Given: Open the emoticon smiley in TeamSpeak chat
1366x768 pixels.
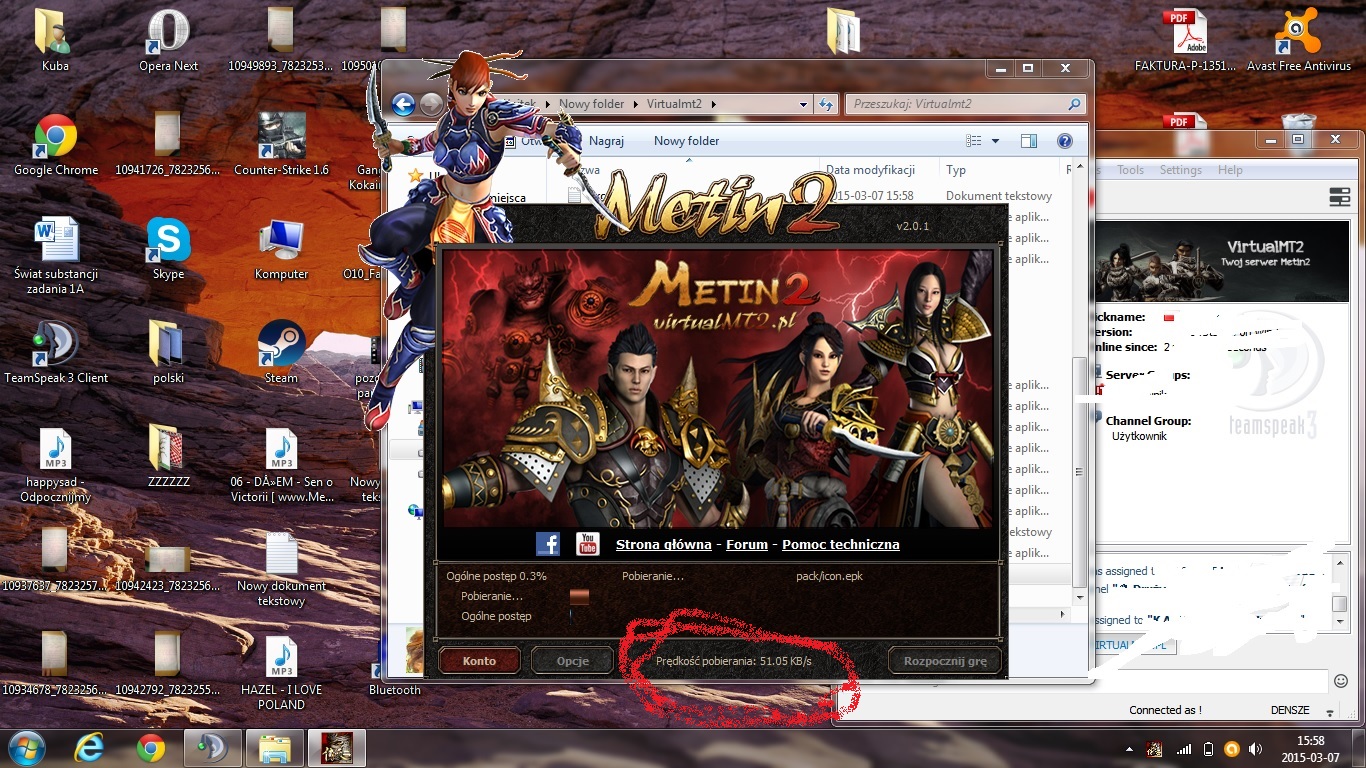Looking at the screenshot, I should [1341, 681].
